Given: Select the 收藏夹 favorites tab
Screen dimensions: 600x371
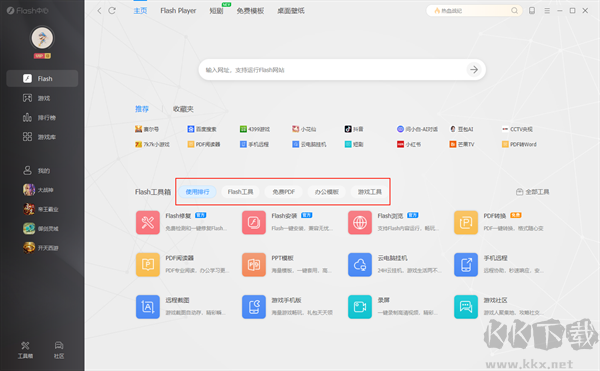Looking at the screenshot, I should point(183,109).
